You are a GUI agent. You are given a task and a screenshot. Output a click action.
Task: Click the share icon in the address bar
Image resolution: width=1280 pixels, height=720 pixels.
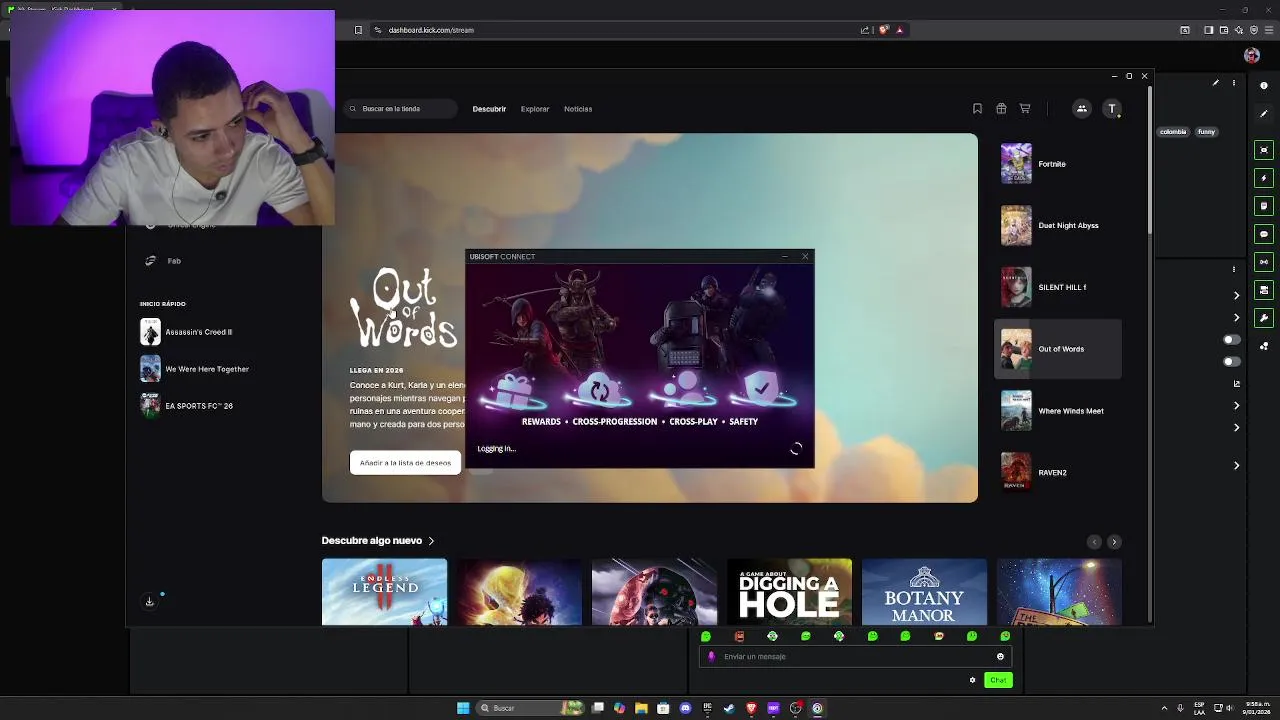865,30
